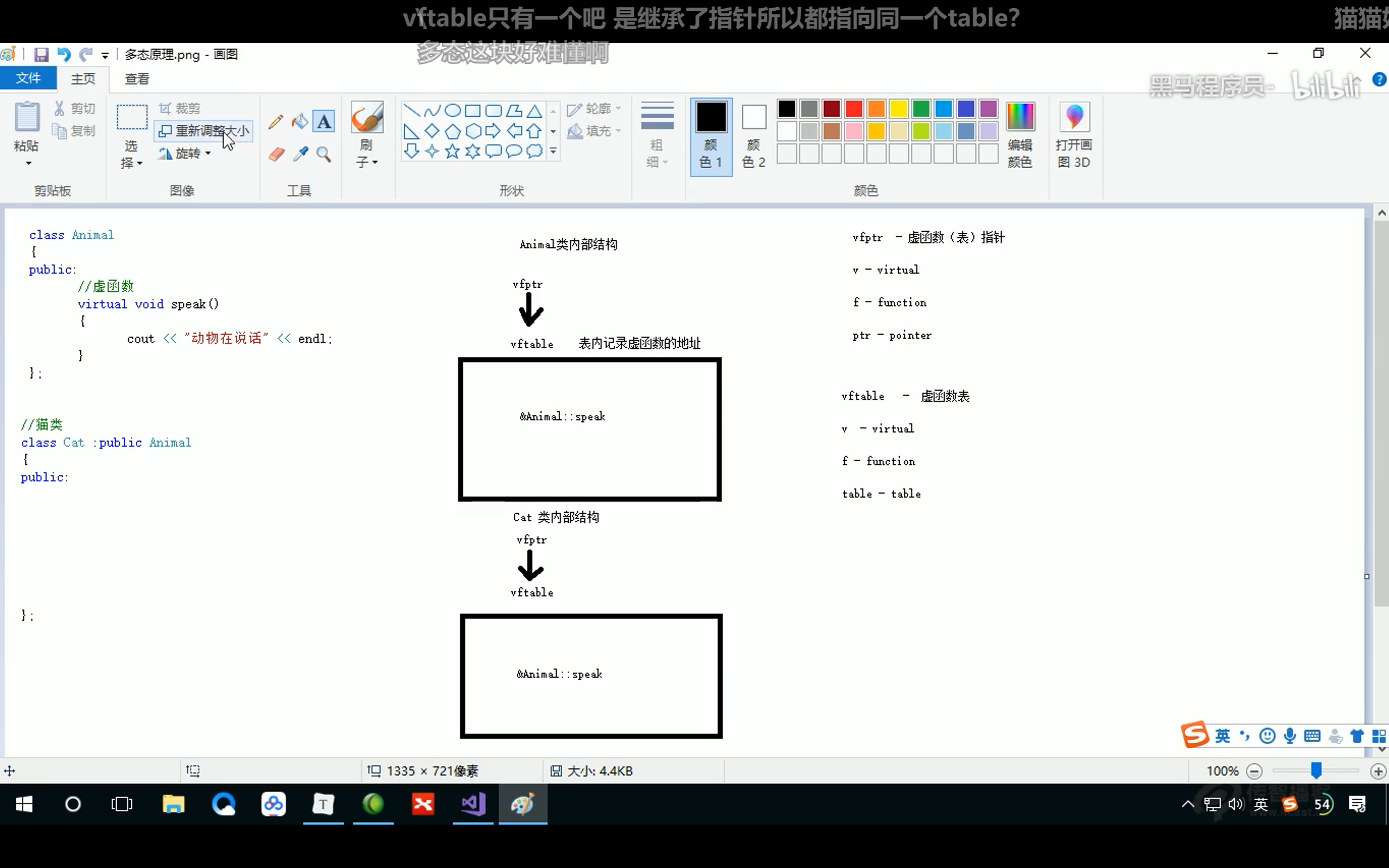Select 颜色 1 as active color
Viewport: 1389px width, 868px height.
pyautogui.click(x=711, y=137)
